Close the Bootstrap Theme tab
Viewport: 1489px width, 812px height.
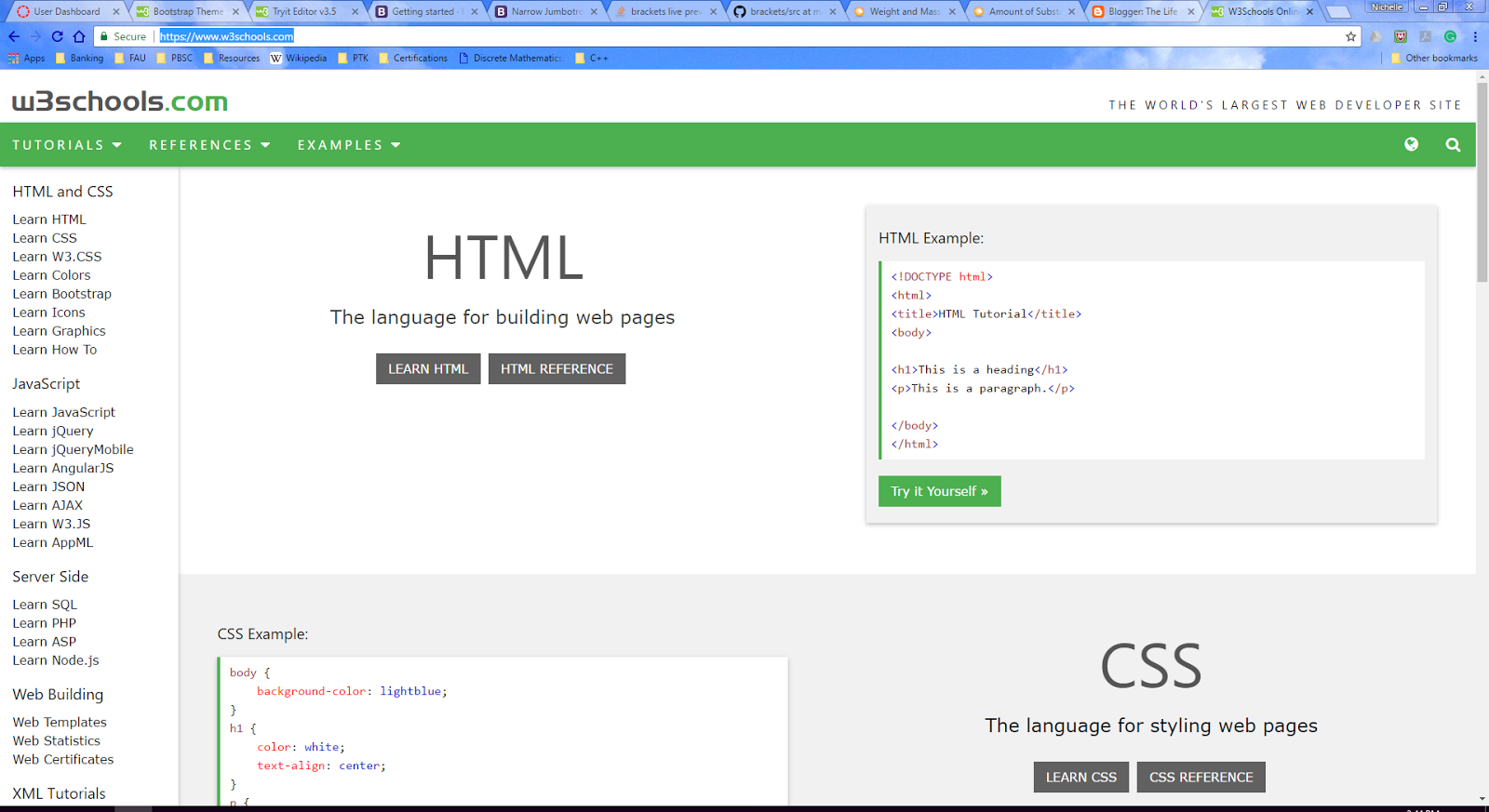(235, 12)
